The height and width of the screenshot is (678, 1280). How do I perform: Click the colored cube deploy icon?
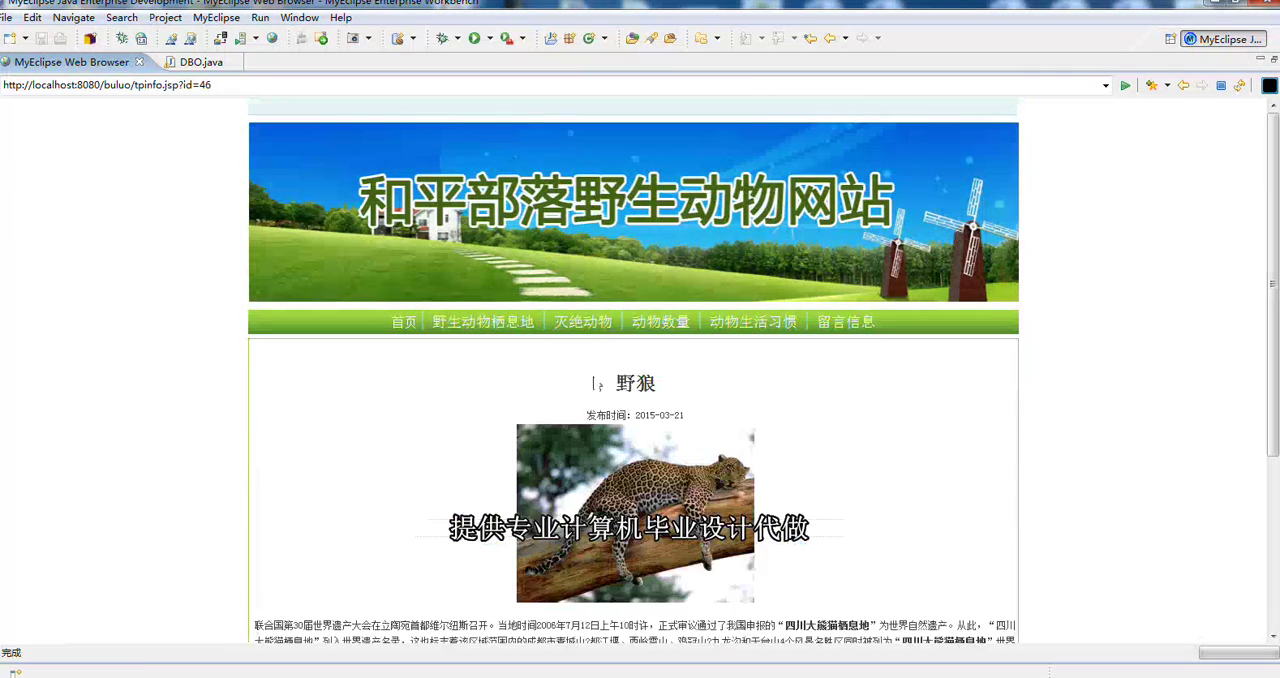point(90,38)
